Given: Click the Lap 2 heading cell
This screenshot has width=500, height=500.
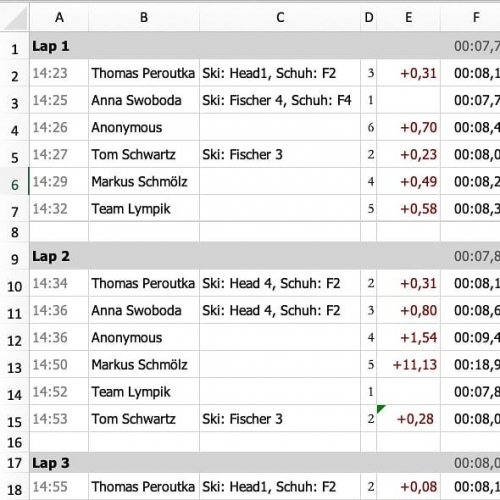Looking at the screenshot, I should tap(59, 256).
